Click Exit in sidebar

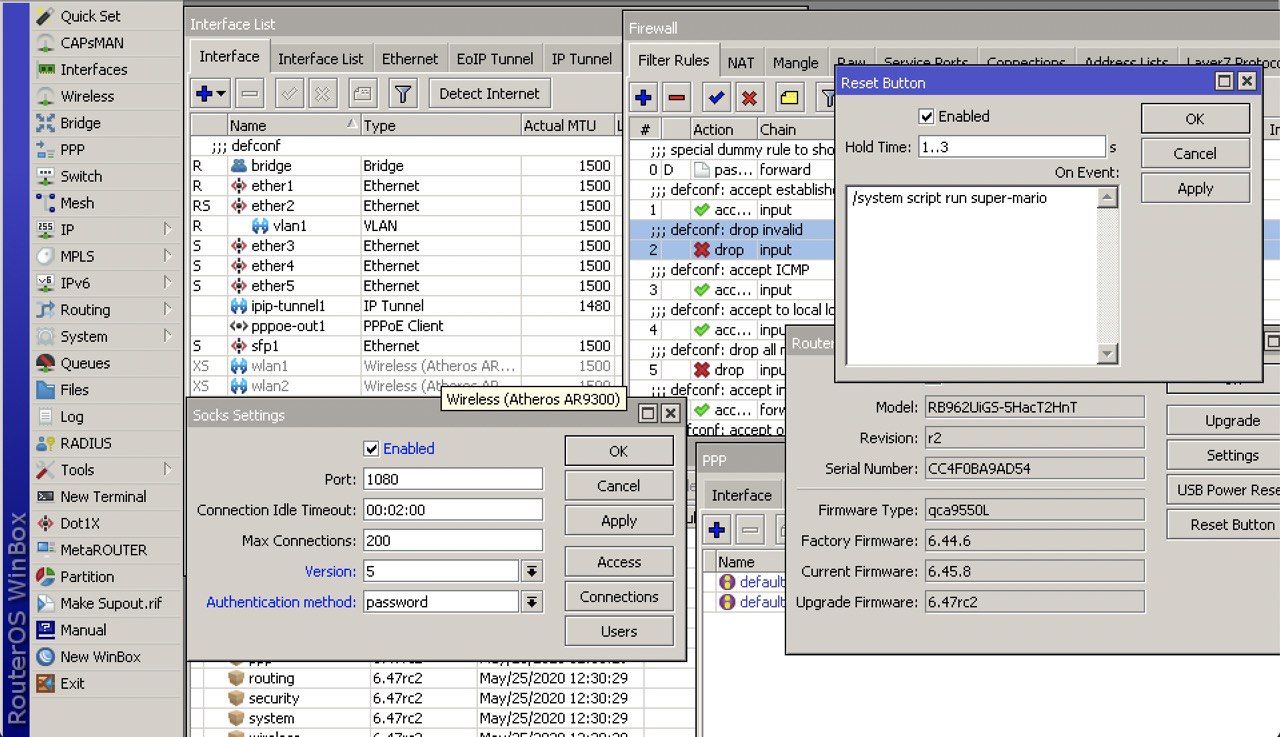pyautogui.click(x=72, y=683)
